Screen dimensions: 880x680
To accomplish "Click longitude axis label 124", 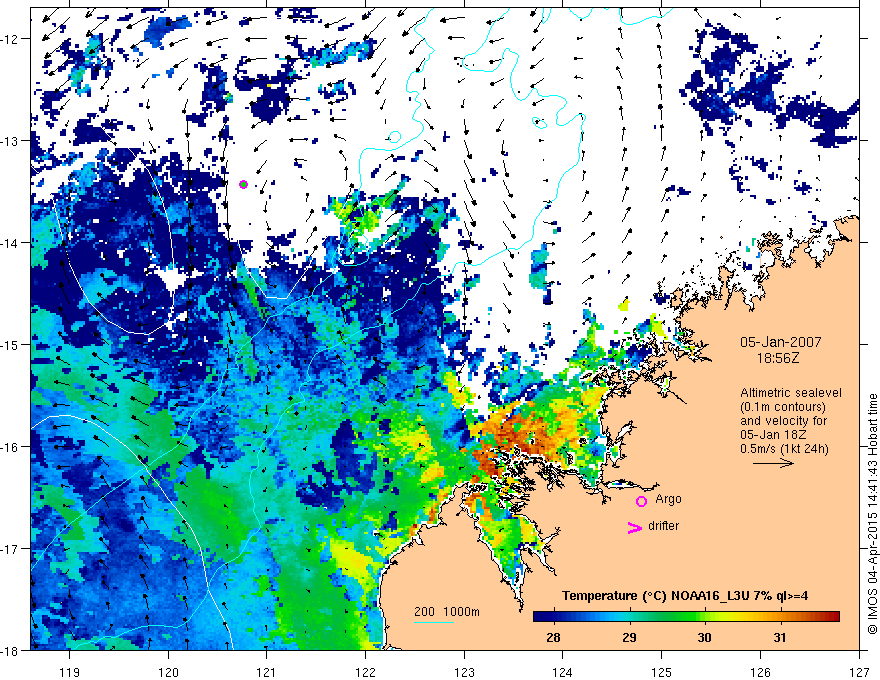I will tap(563, 672).
